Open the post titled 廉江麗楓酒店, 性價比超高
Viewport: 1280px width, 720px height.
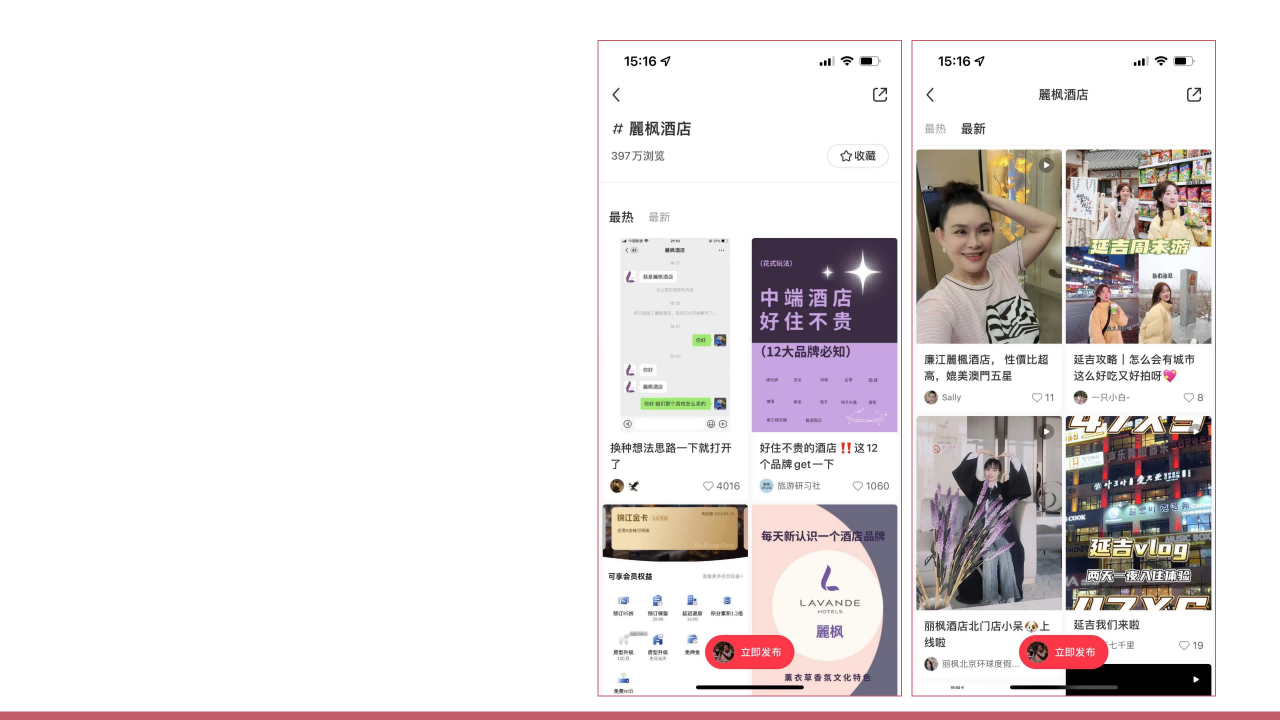click(986, 367)
